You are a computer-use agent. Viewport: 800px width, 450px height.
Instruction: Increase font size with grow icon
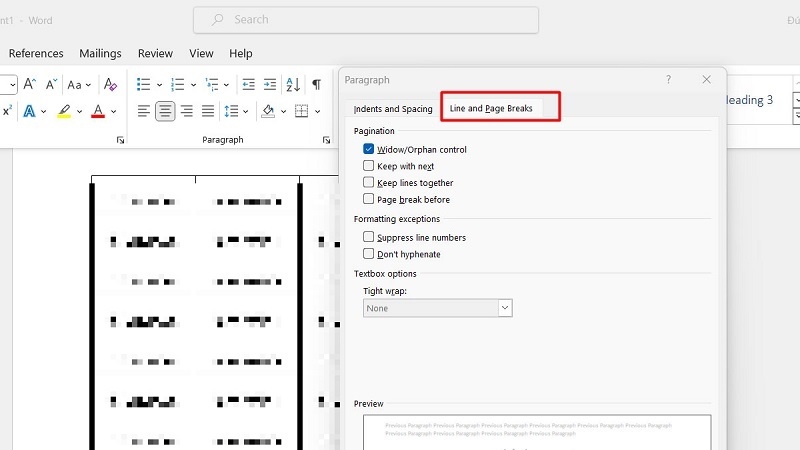pyautogui.click(x=30, y=85)
